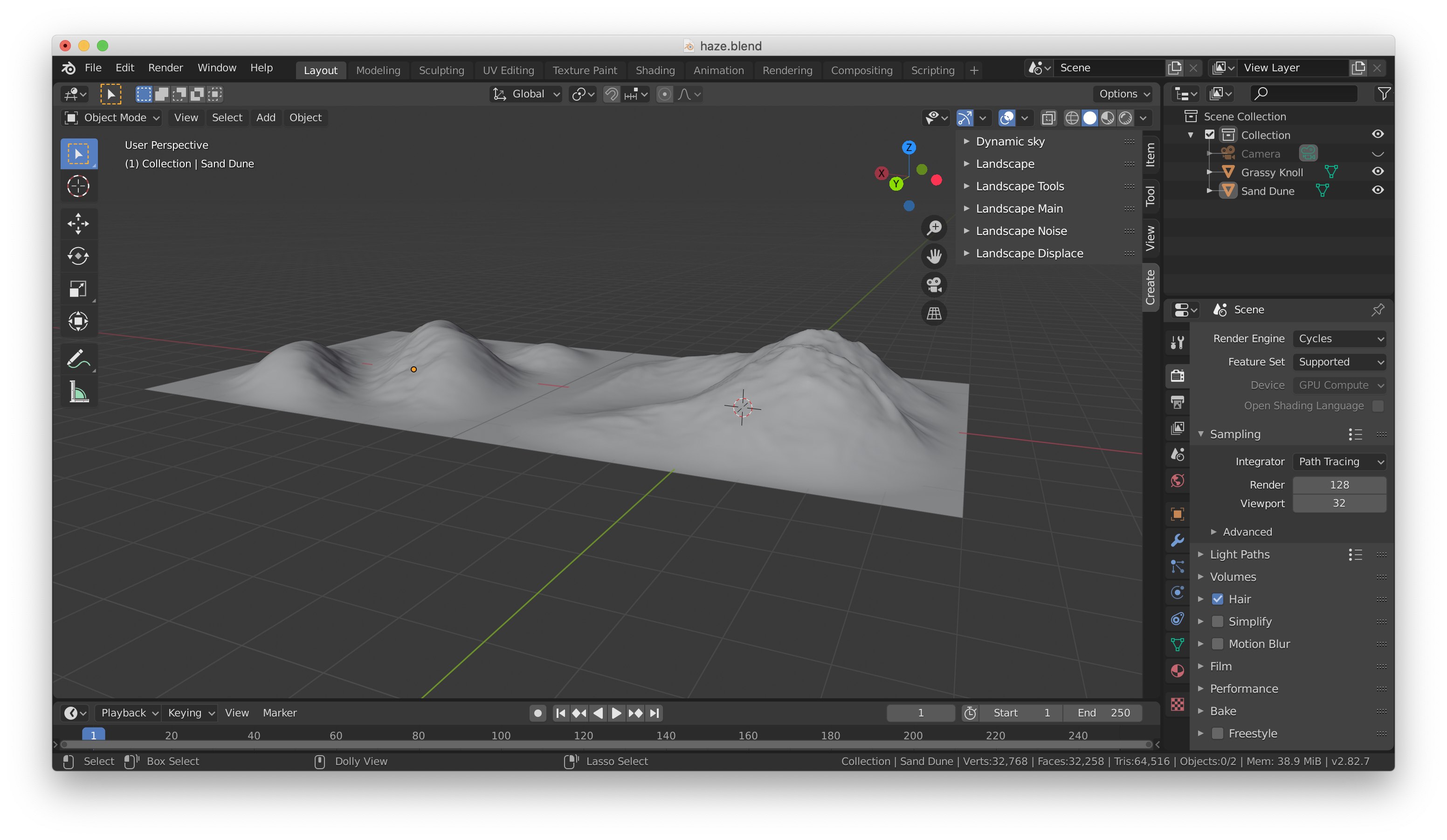1447x840 pixels.
Task: Select the Move tool in toolbar
Action: point(78,223)
